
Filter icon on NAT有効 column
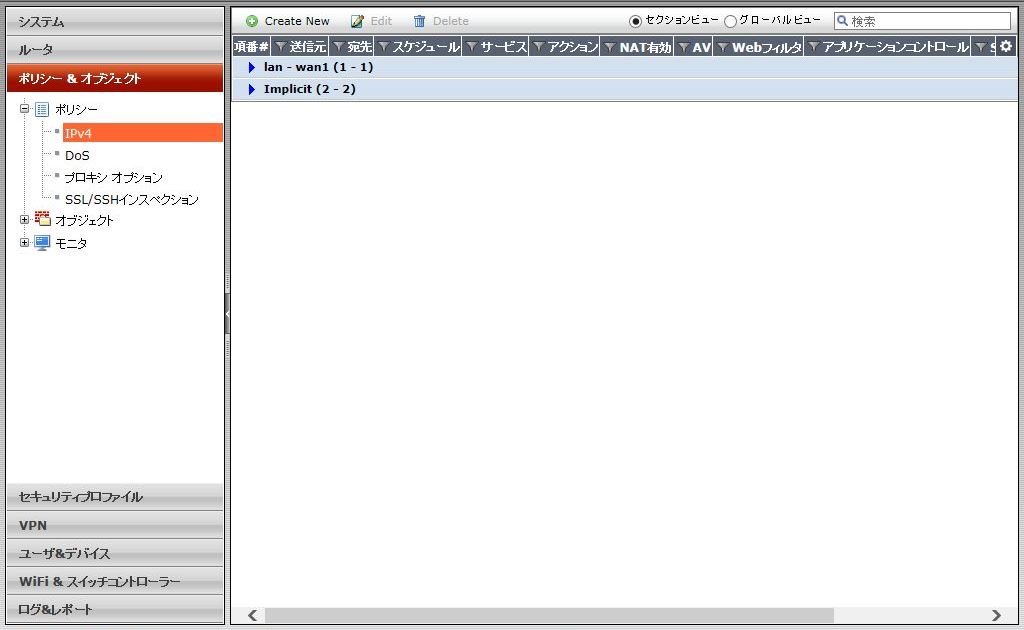point(609,47)
